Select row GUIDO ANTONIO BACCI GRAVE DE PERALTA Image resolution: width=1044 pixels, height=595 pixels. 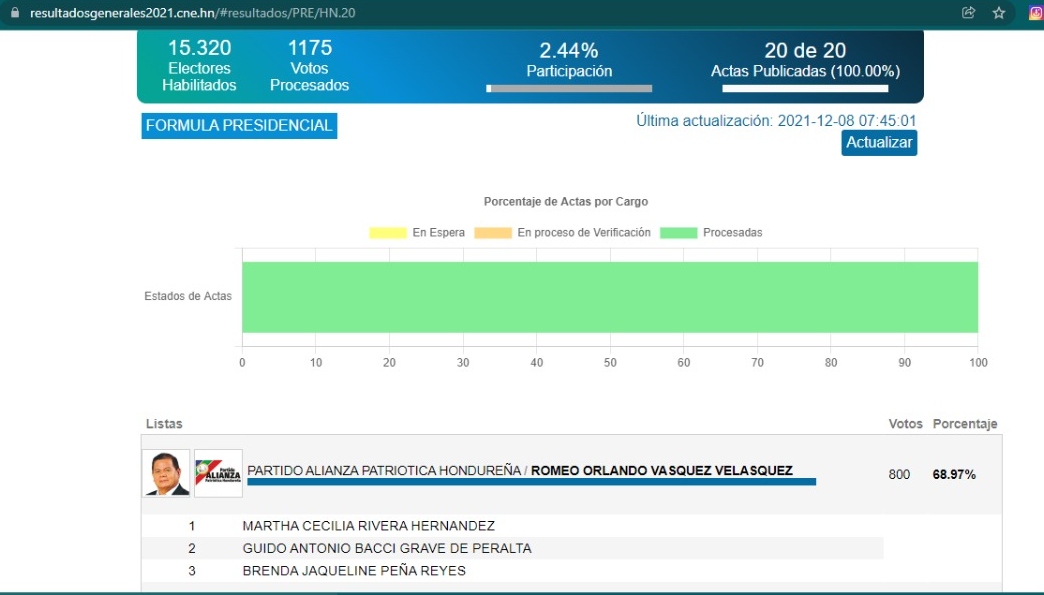pos(513,548)
